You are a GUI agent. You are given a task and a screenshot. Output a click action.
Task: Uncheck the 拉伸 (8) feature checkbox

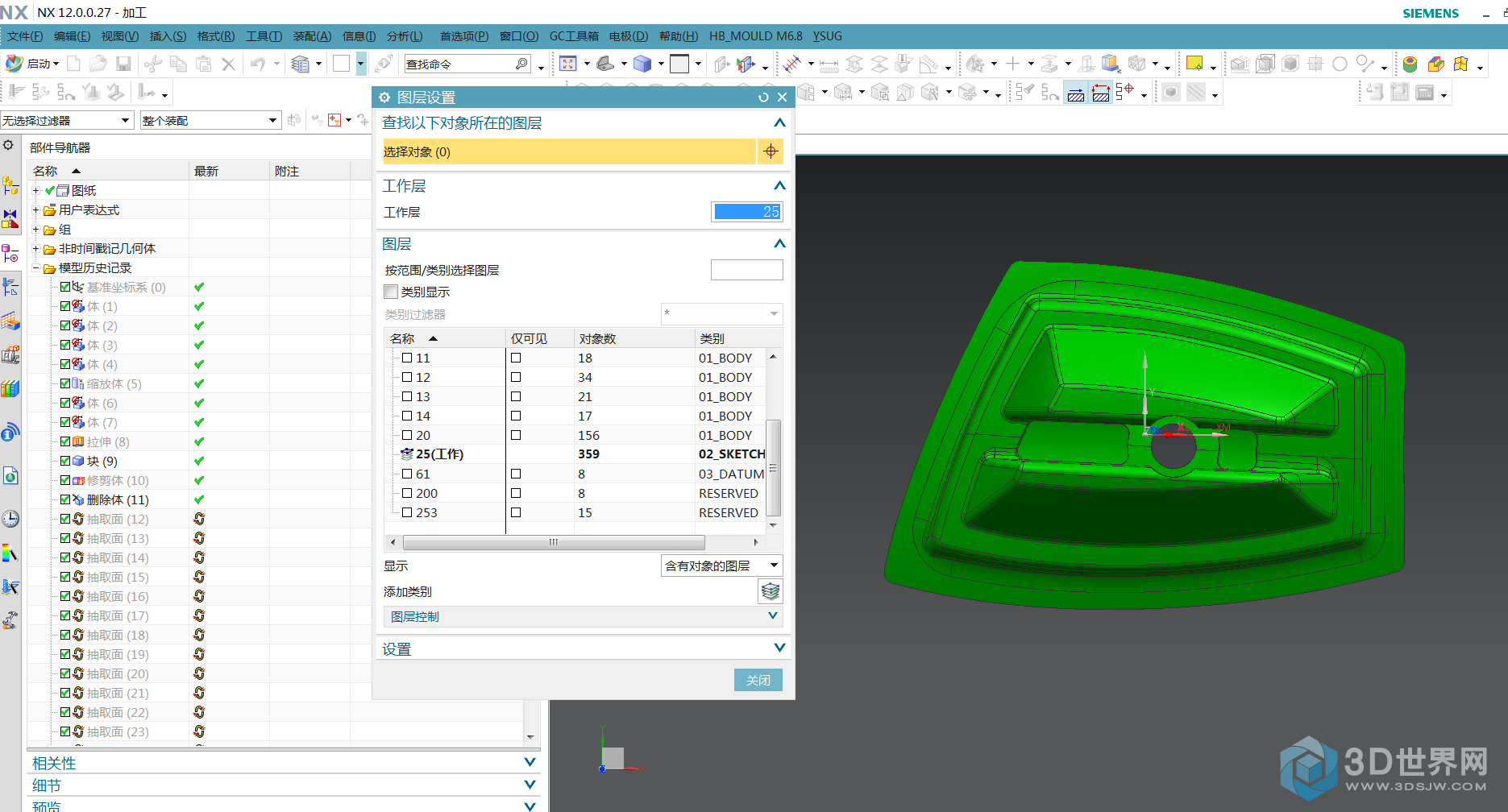point(66,441)
